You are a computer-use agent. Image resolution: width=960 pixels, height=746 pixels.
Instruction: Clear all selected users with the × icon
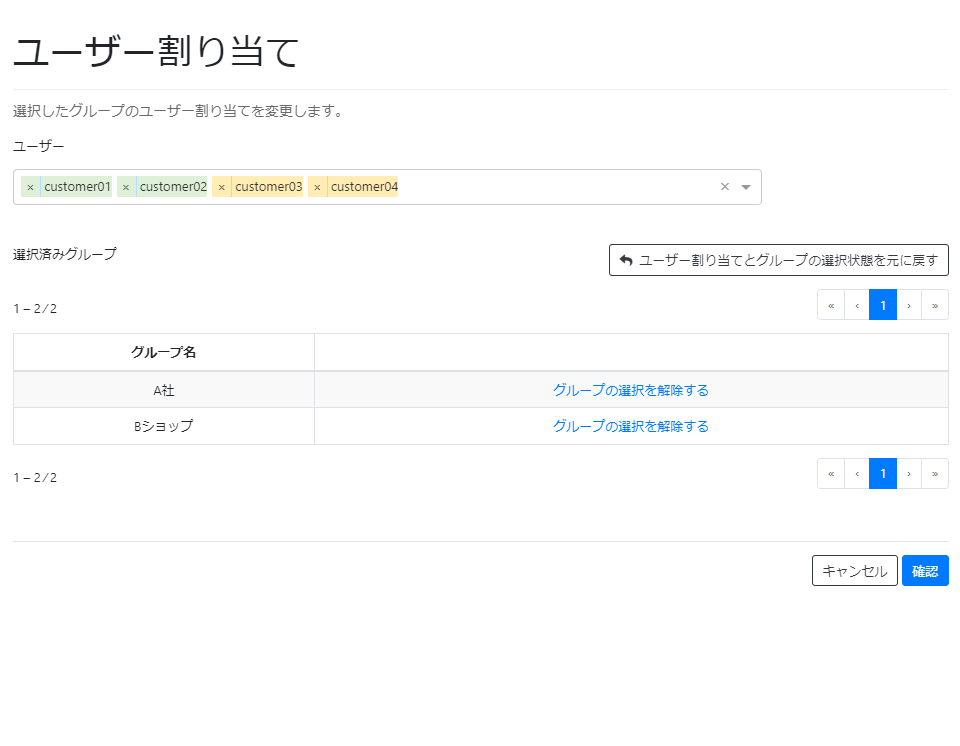click(x=726, y=186)
